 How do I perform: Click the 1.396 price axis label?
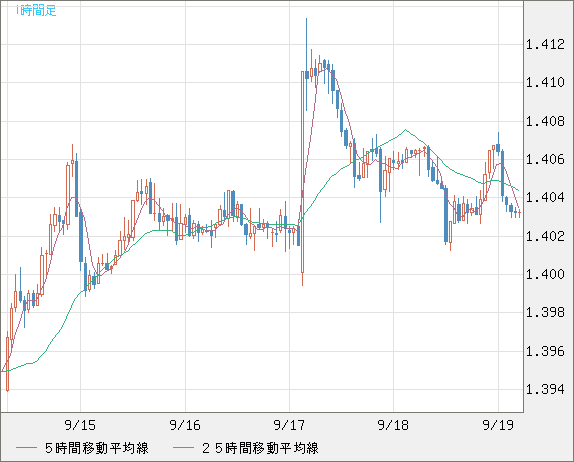[545, 351]
